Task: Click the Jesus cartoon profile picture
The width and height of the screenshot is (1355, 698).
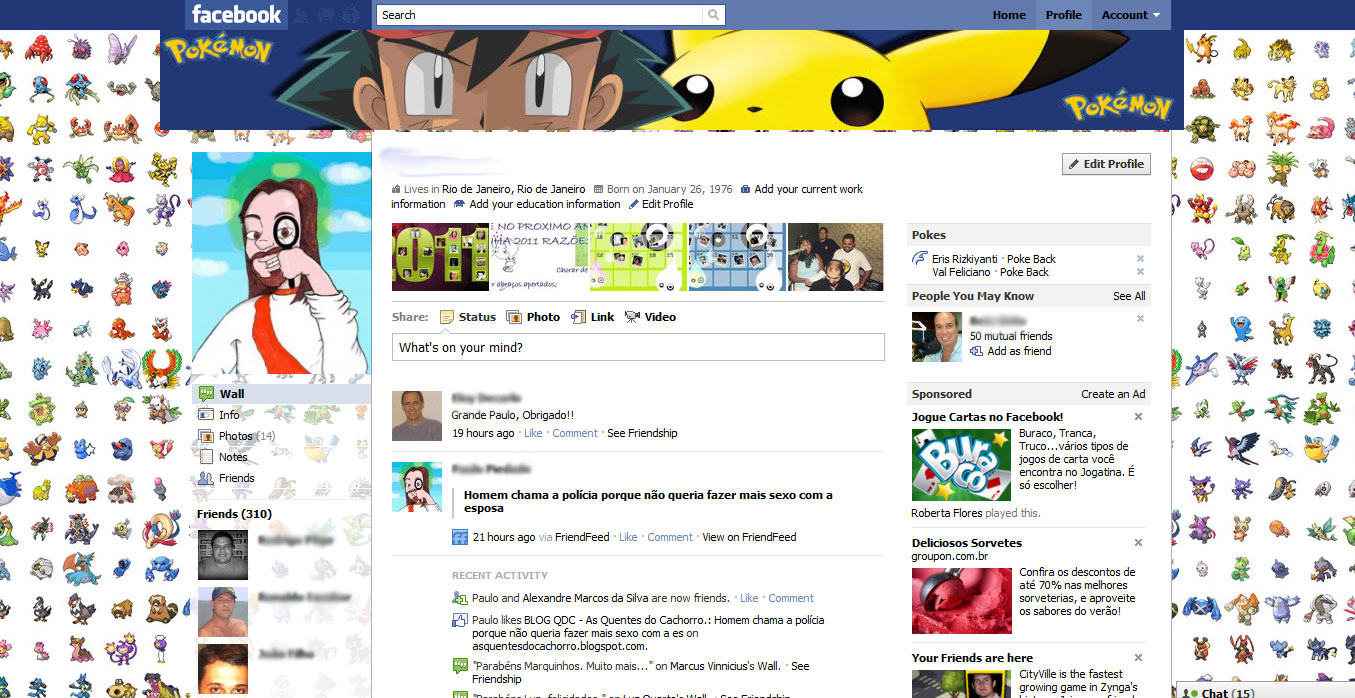Action: [x=281, y=263]
